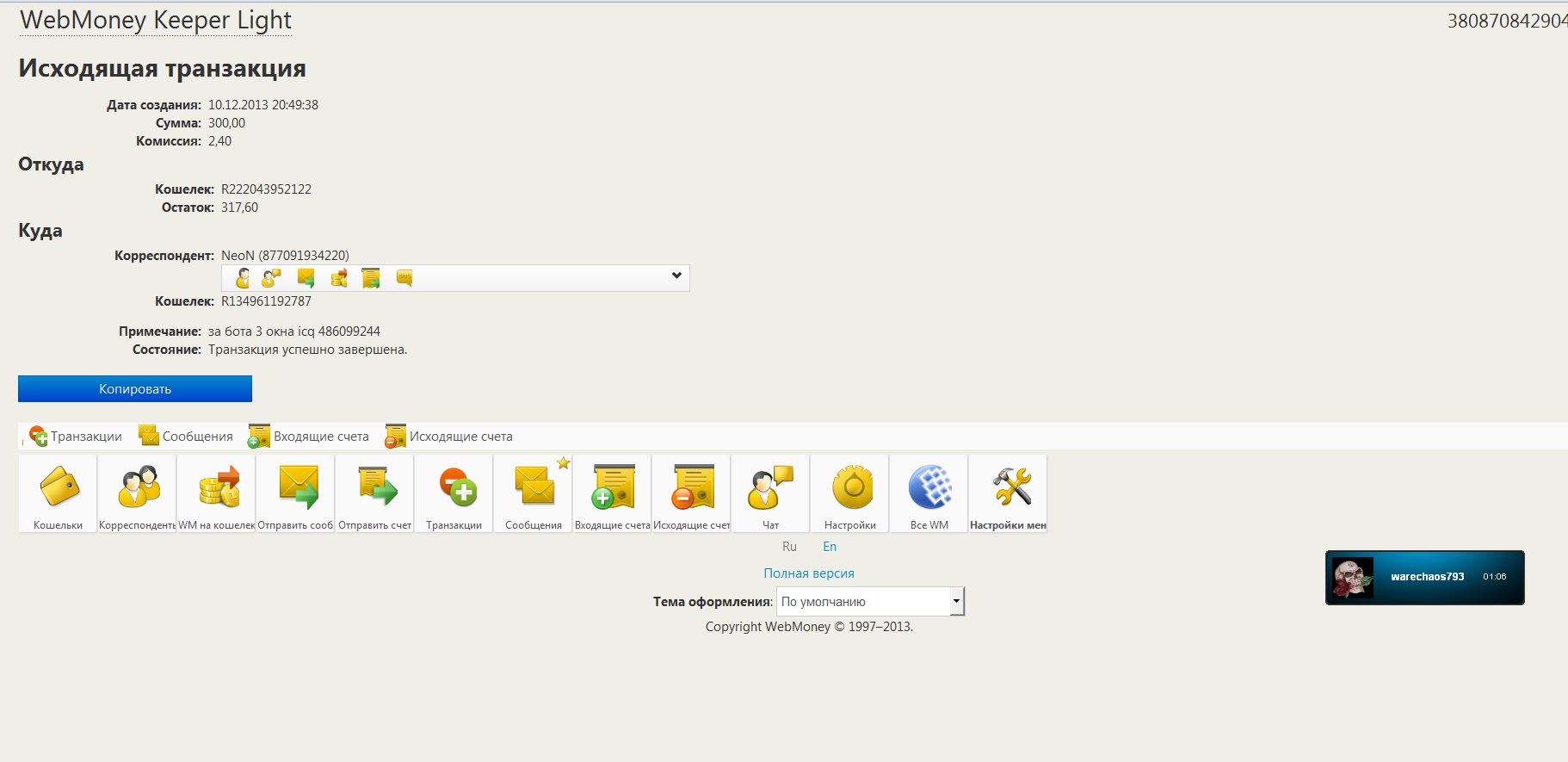Image resolution: width=1568 pixels, height=762 pixels.
Task: Click source wallet number R222043952122
Action: pos(266,189)
